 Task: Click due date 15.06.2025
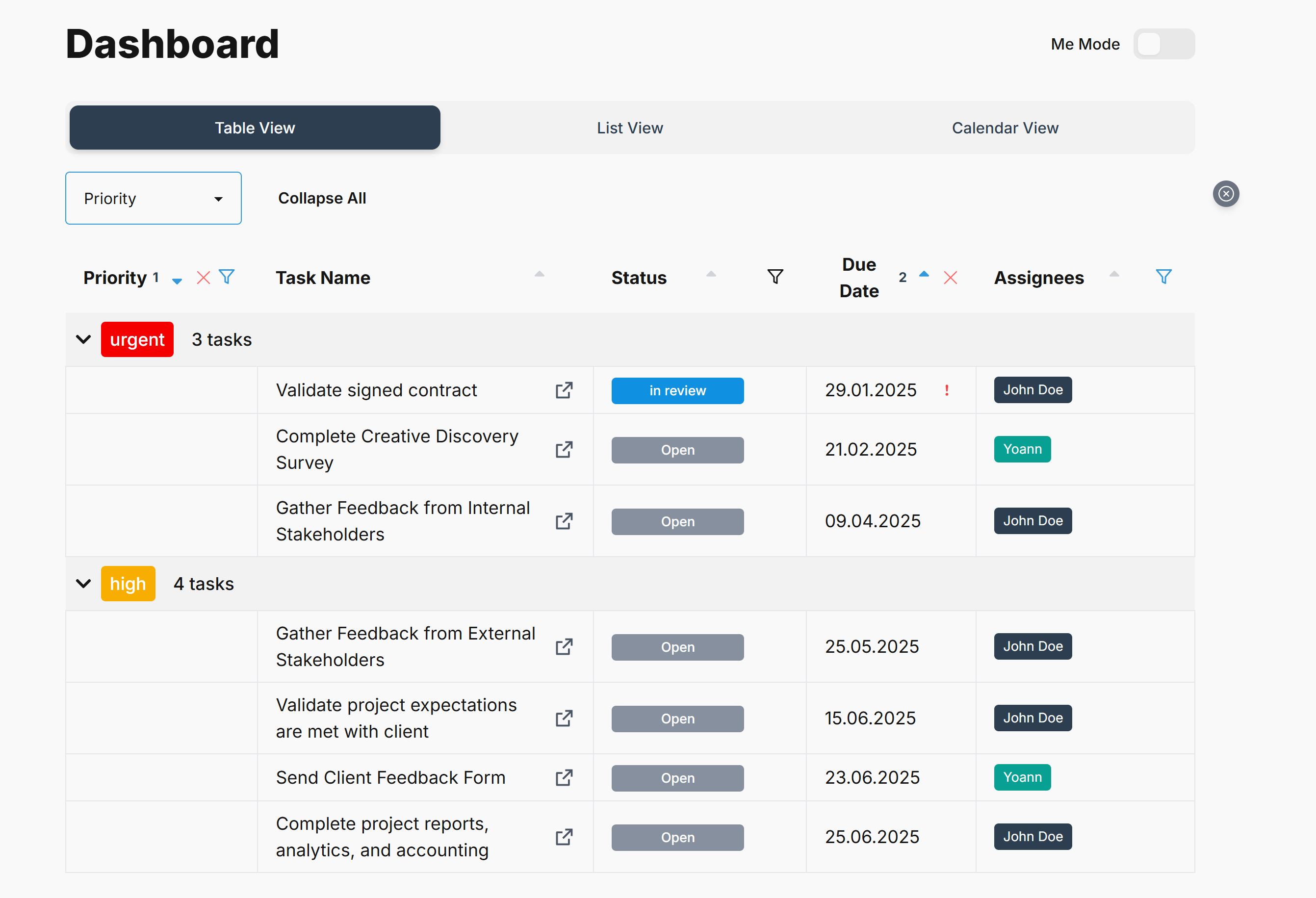(870, 718)
